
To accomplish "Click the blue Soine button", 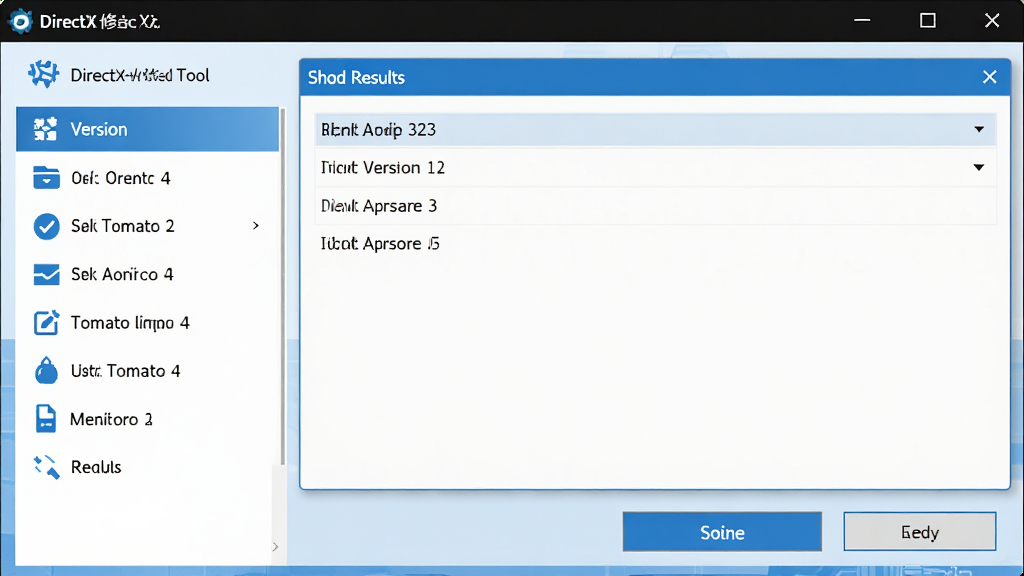I will pyautogui.click(x=722, y=532).
